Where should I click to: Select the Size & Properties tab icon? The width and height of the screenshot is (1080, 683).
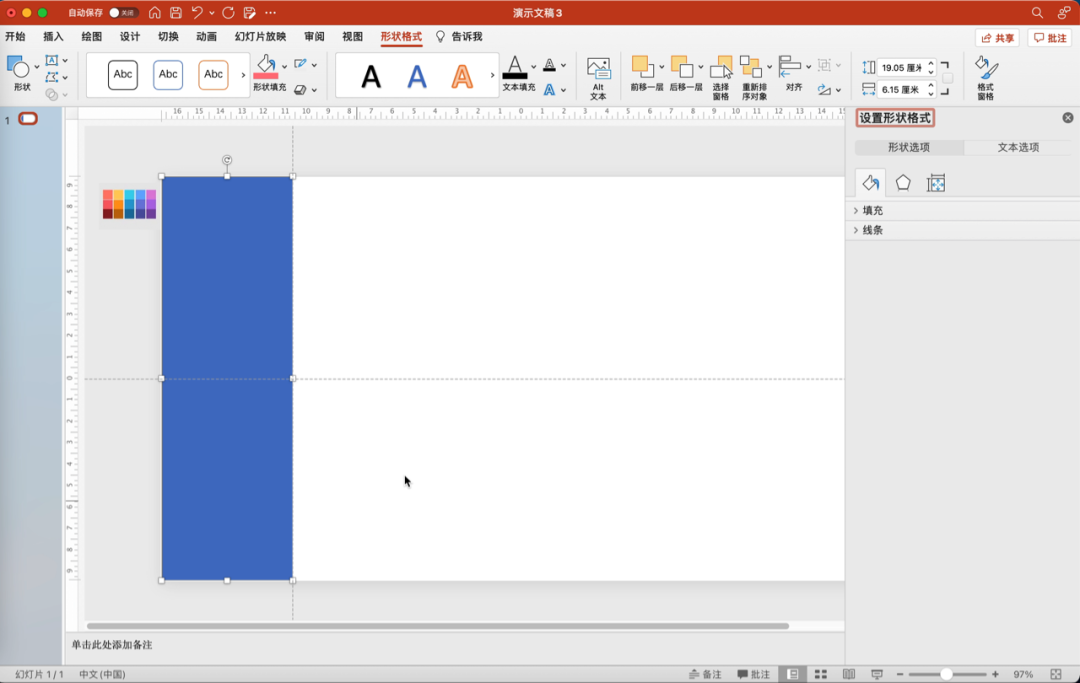coord(936,182)
